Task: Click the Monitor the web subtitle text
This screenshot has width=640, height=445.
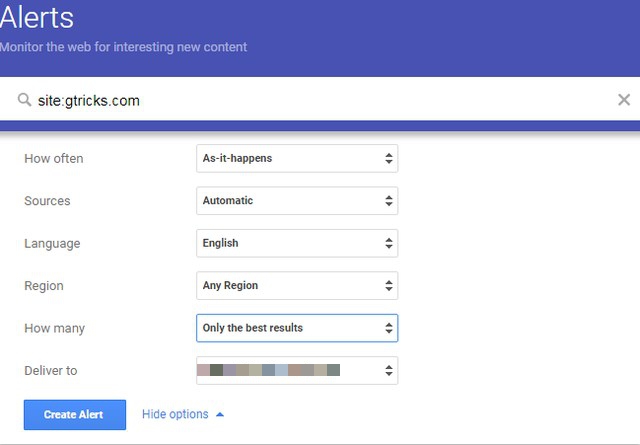Action: pyautogui.click(x=123, y=47)
